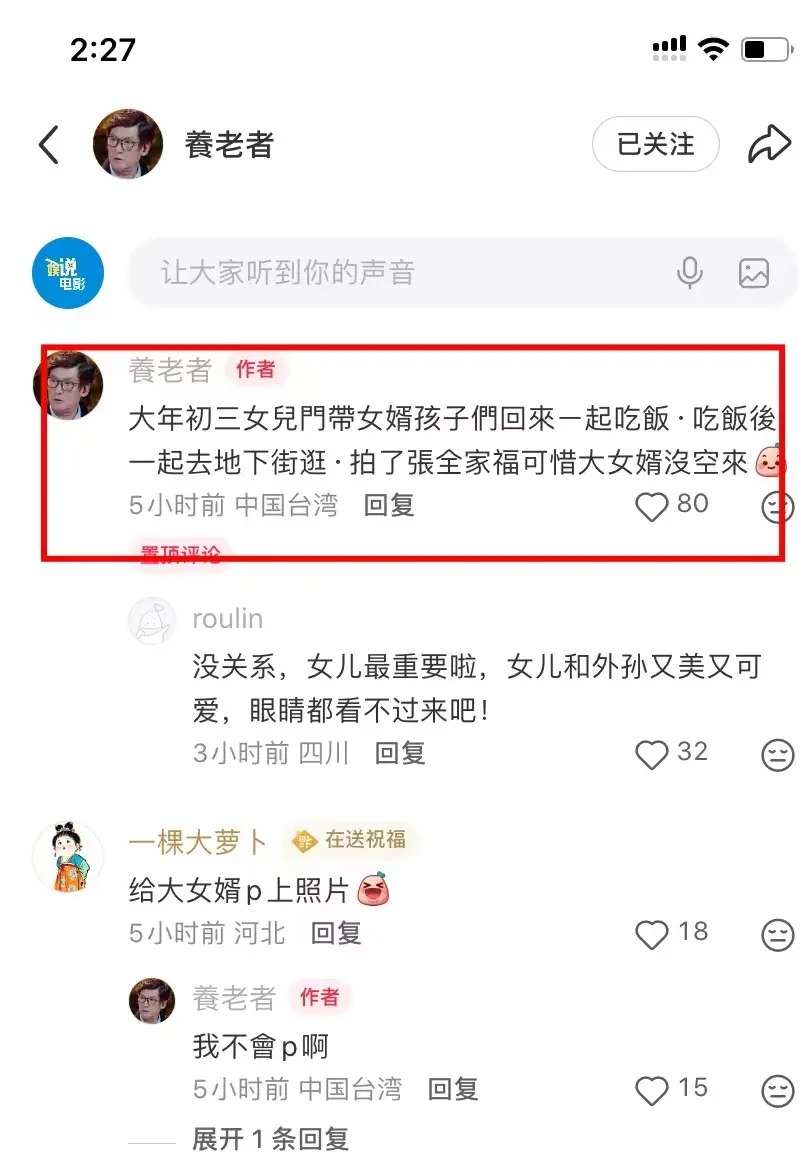Like the pinned comment with 80 likes

tap(652, 506)
